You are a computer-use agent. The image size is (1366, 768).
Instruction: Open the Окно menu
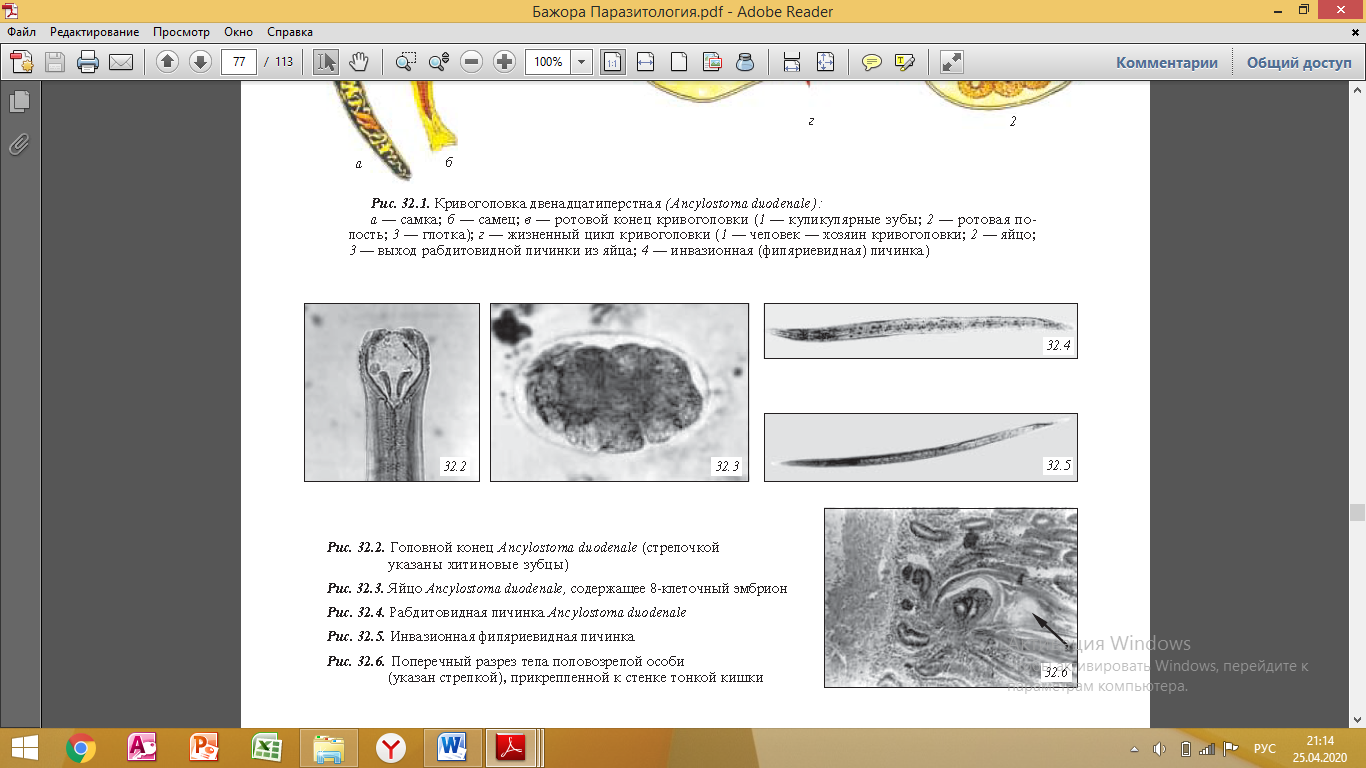[x=237, y=32]
